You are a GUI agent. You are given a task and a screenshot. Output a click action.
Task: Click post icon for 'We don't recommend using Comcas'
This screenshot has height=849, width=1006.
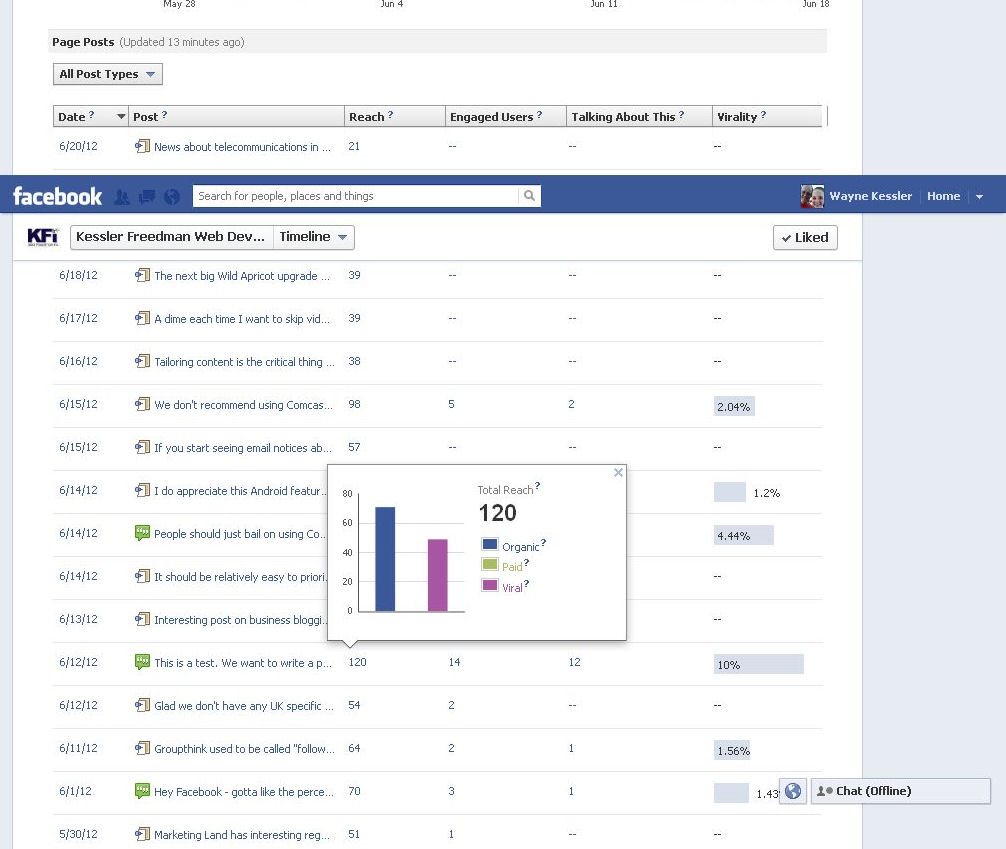(x=142, y=404)
